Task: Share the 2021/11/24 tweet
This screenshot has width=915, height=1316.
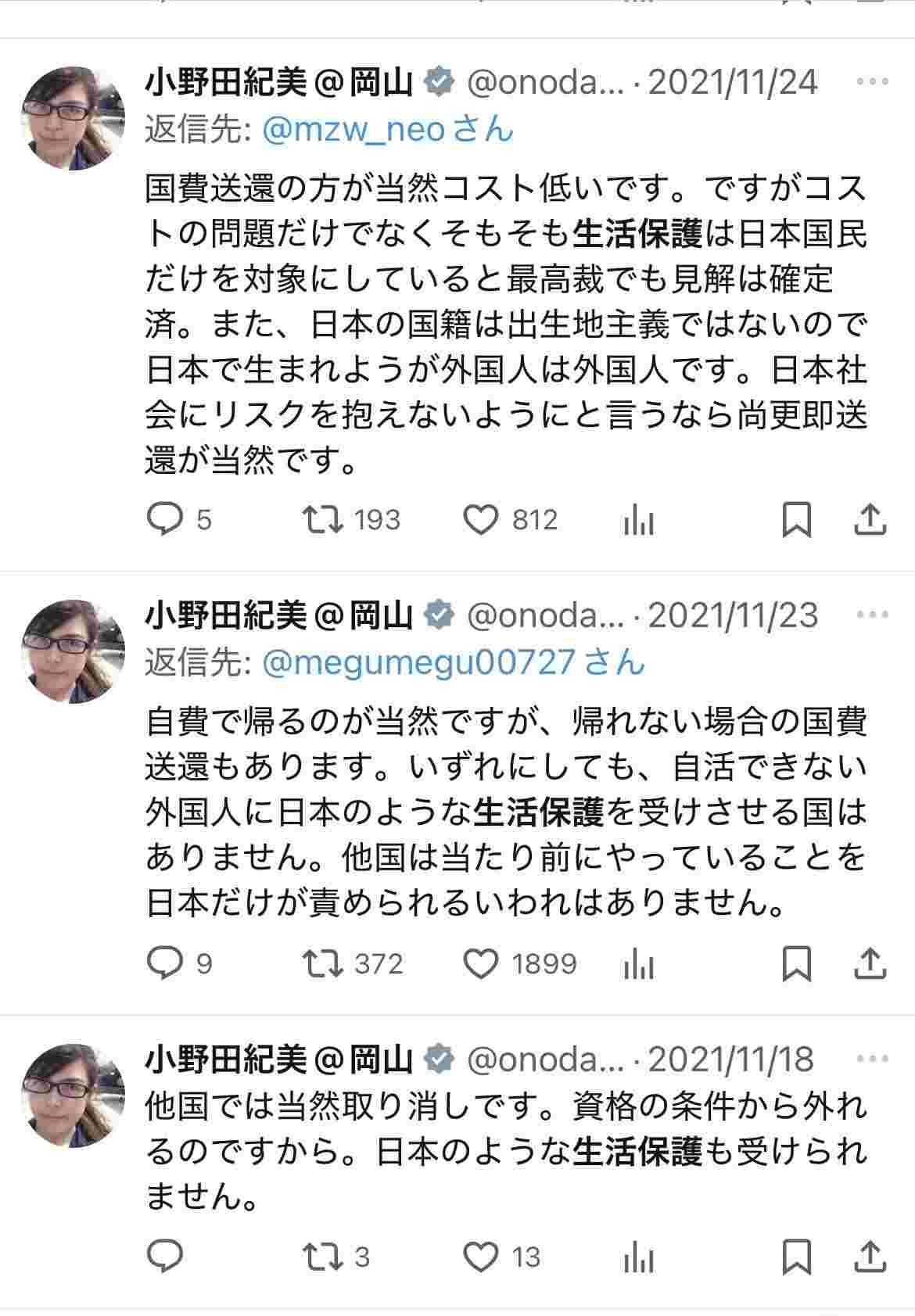Action: tap(869, 519)
